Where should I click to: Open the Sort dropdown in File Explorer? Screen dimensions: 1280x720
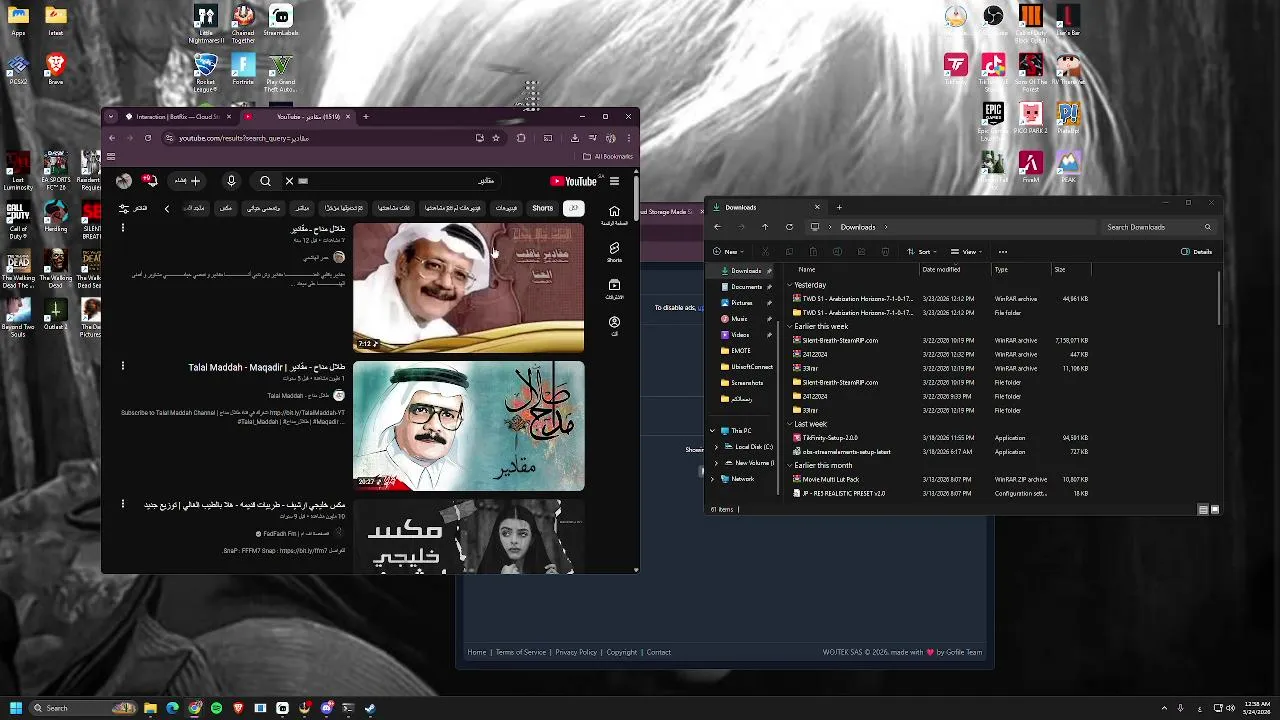point(923,252)
